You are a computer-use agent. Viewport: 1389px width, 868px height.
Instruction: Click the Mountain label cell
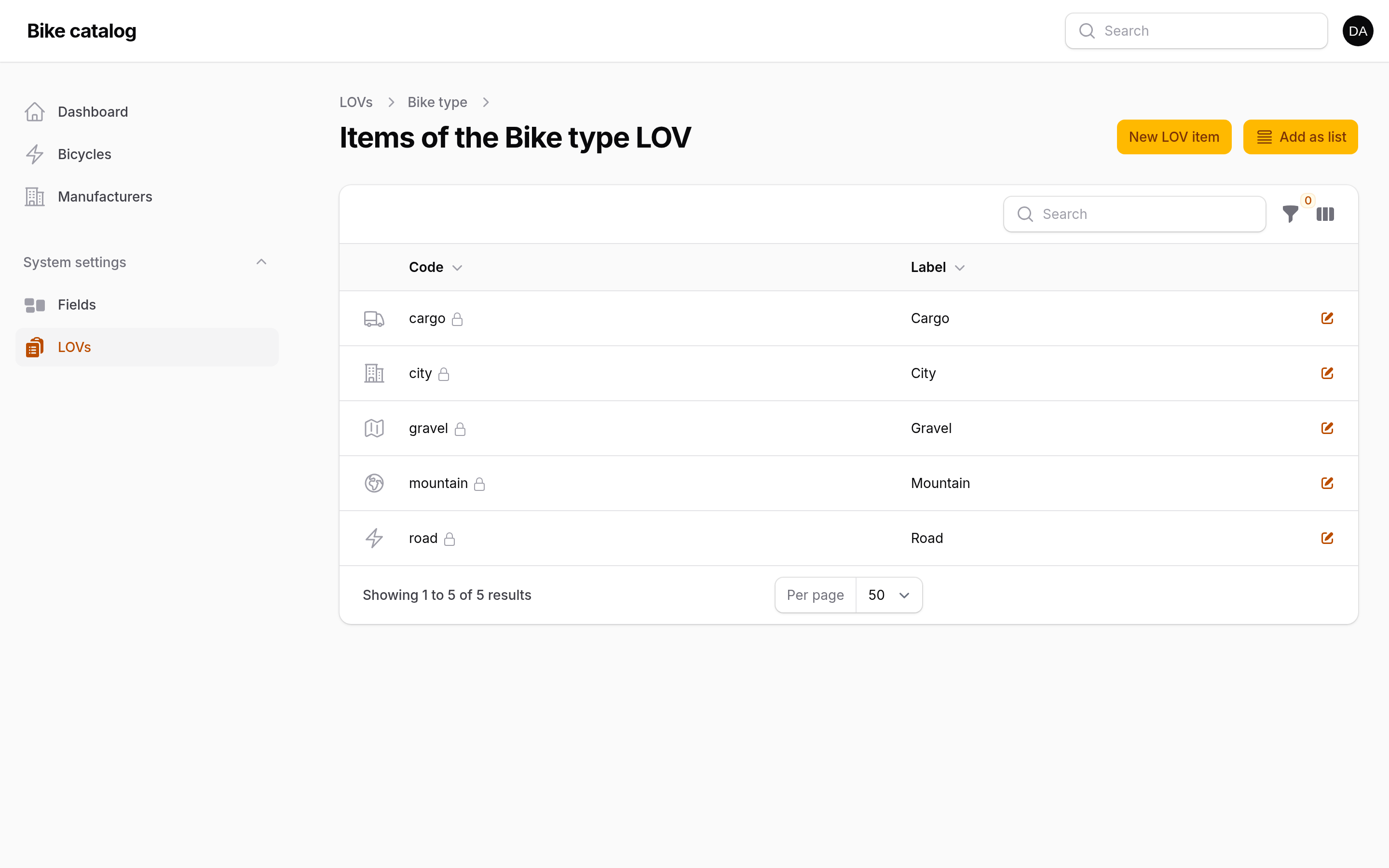coord(940,483)
